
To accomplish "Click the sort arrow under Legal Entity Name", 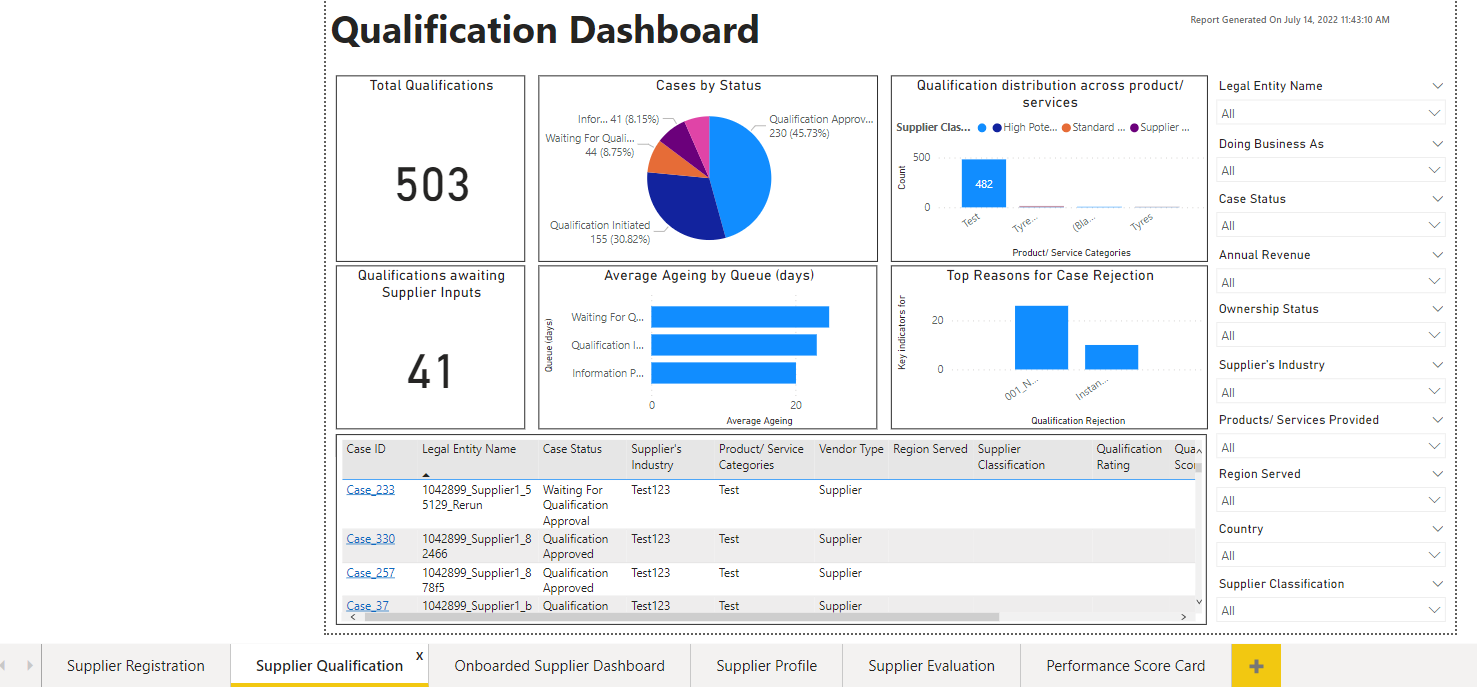I will pos(427,475).
